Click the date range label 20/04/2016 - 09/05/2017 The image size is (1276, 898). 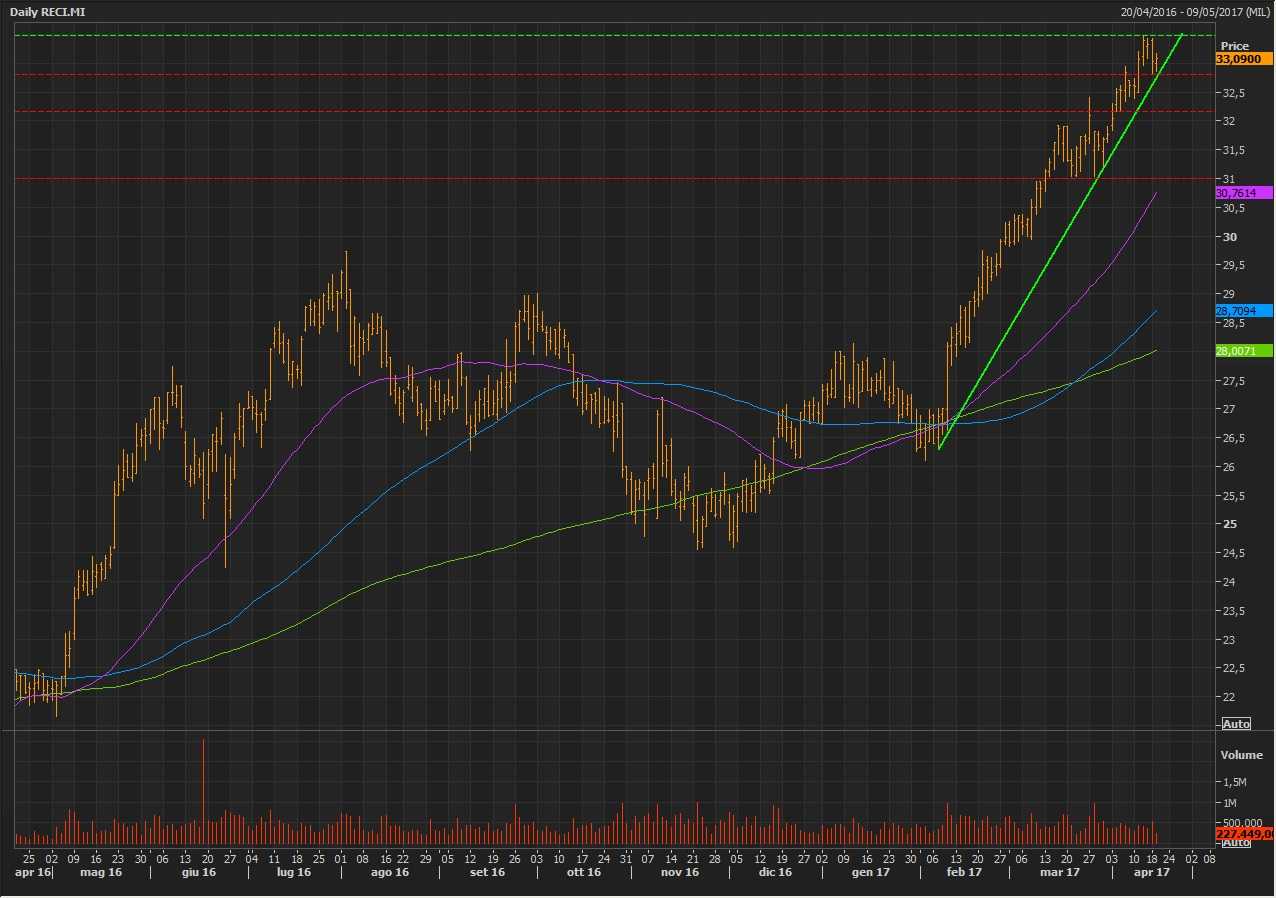click(1196, 11)
